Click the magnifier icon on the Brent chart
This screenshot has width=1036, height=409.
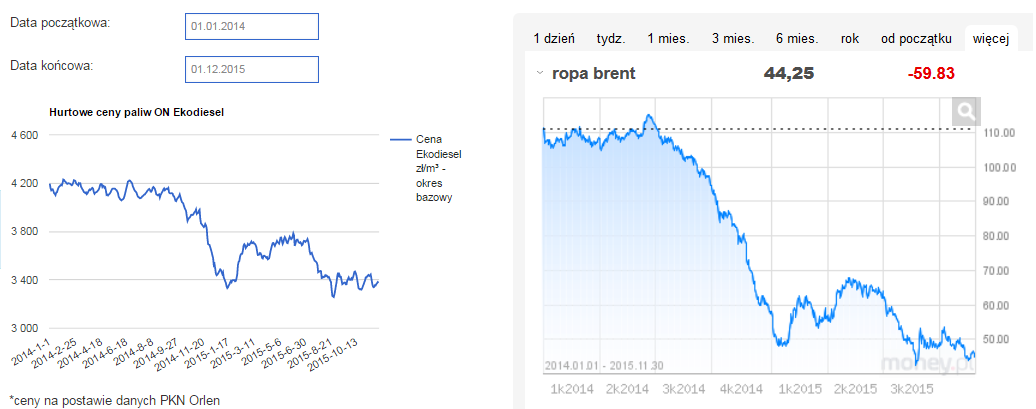(x=964, y=110)
